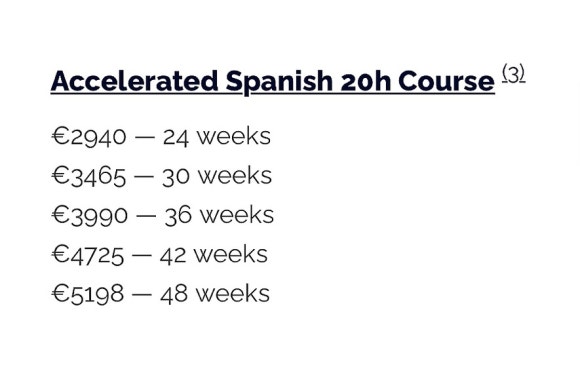Click "20h" in the course heading
580x369 pixels.
[x=365, y=81]
